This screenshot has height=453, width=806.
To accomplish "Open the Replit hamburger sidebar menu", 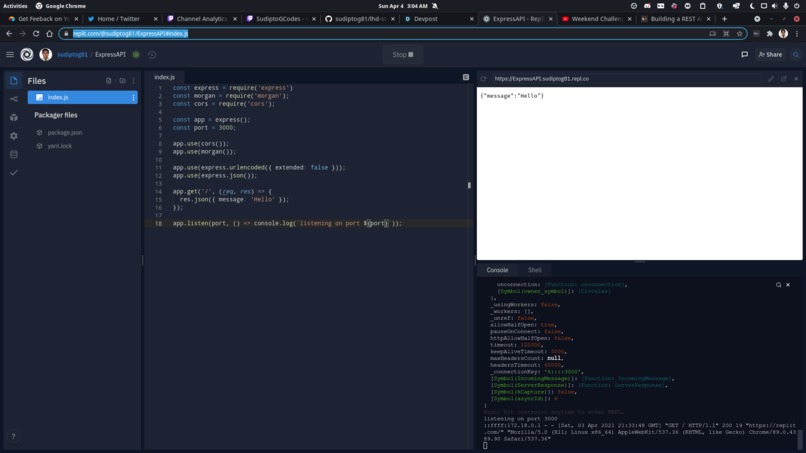I will click(x=10, y=55).
